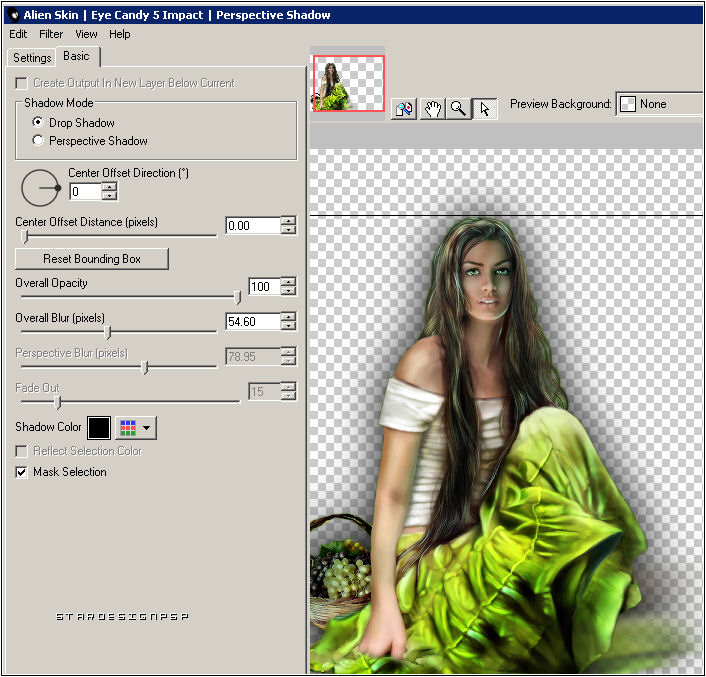Image resolution: width=706 pixels, height=677 pixels.
Task: Toggle the Reflect Selection Color checkbox
Action: tap(21, 451)
